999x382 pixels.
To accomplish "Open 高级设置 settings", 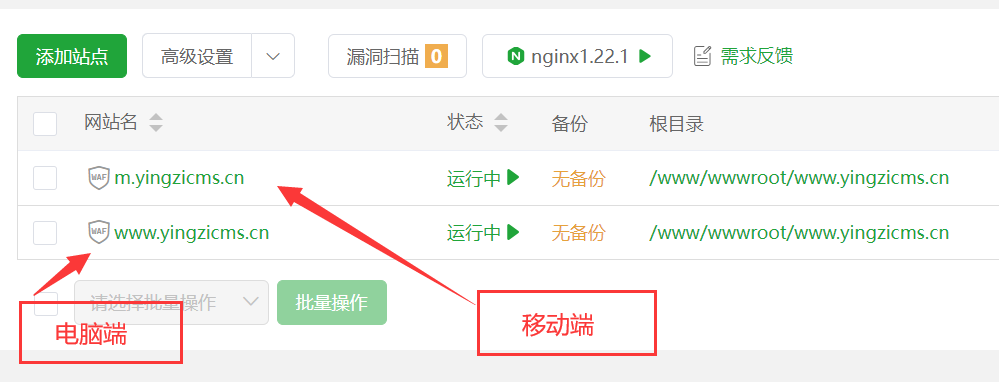I will click(197, 56).
